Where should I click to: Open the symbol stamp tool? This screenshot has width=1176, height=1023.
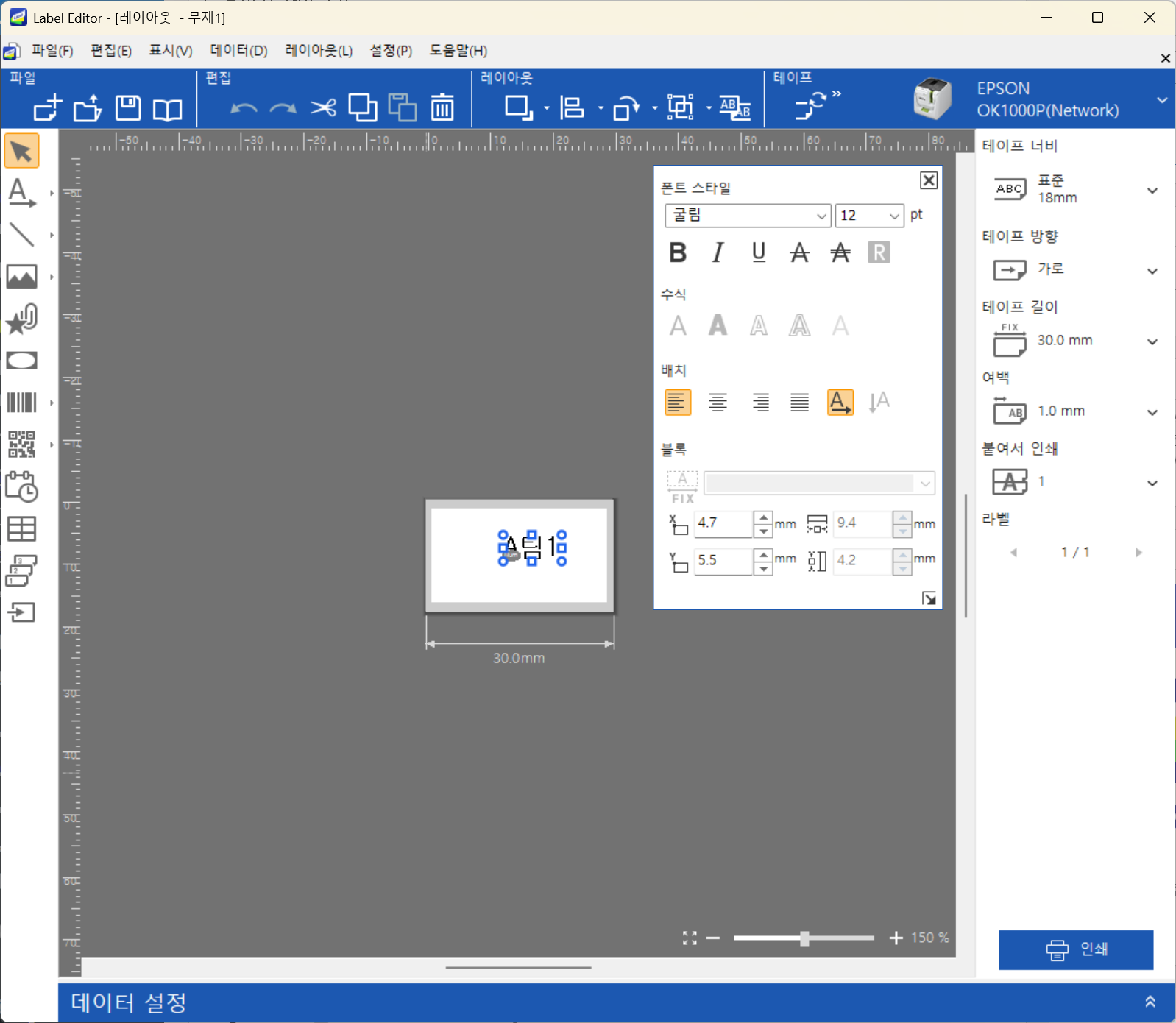pos(21,319)
